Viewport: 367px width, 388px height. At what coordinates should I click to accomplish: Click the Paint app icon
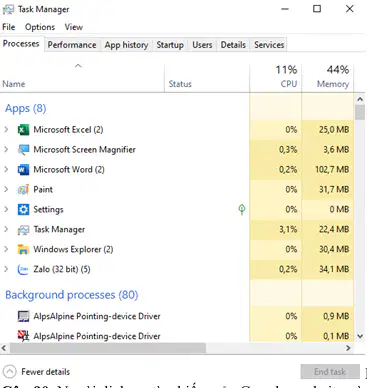pos(23,190)
